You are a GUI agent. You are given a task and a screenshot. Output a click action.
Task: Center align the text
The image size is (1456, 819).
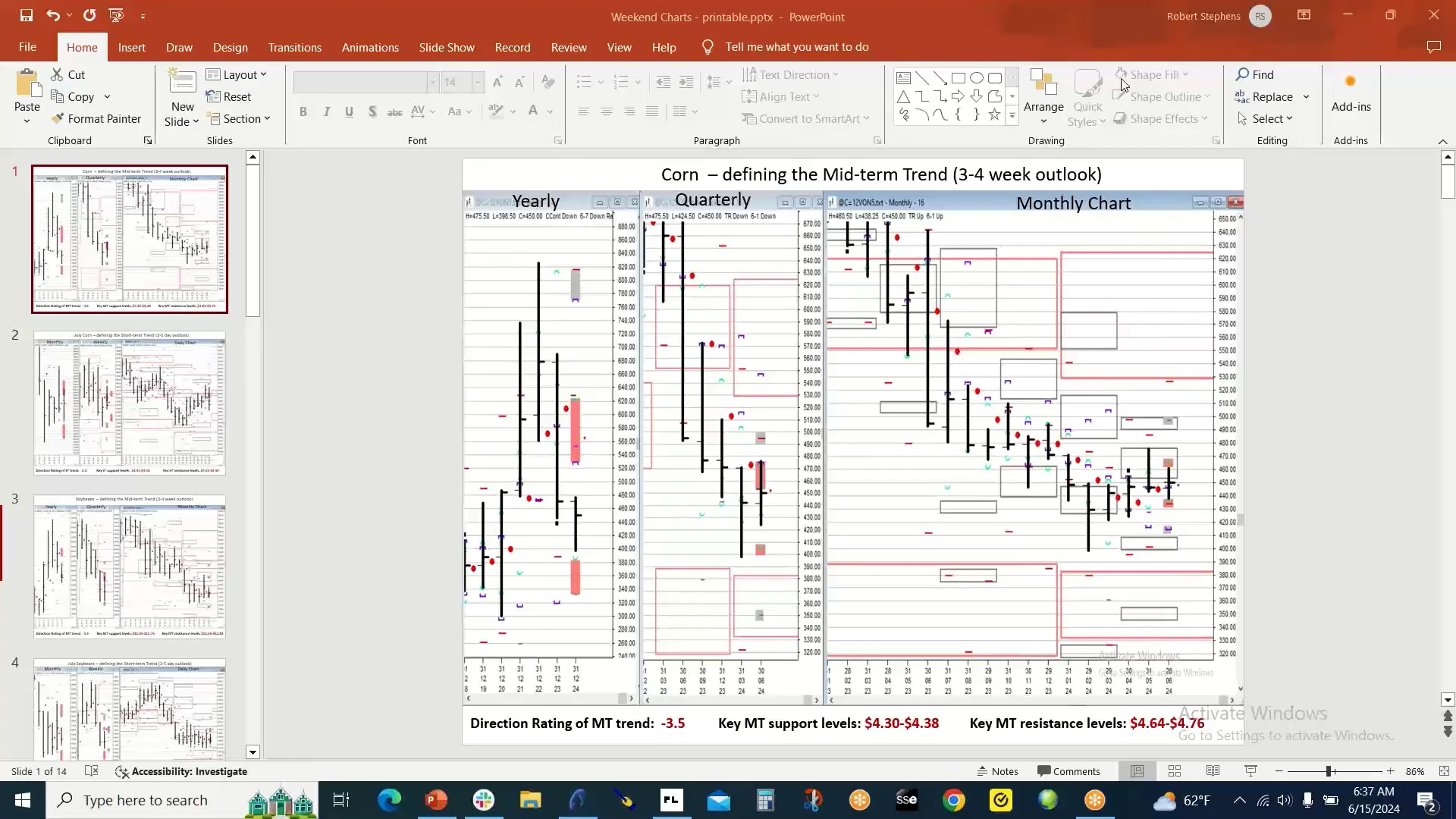tap(606, 111)
